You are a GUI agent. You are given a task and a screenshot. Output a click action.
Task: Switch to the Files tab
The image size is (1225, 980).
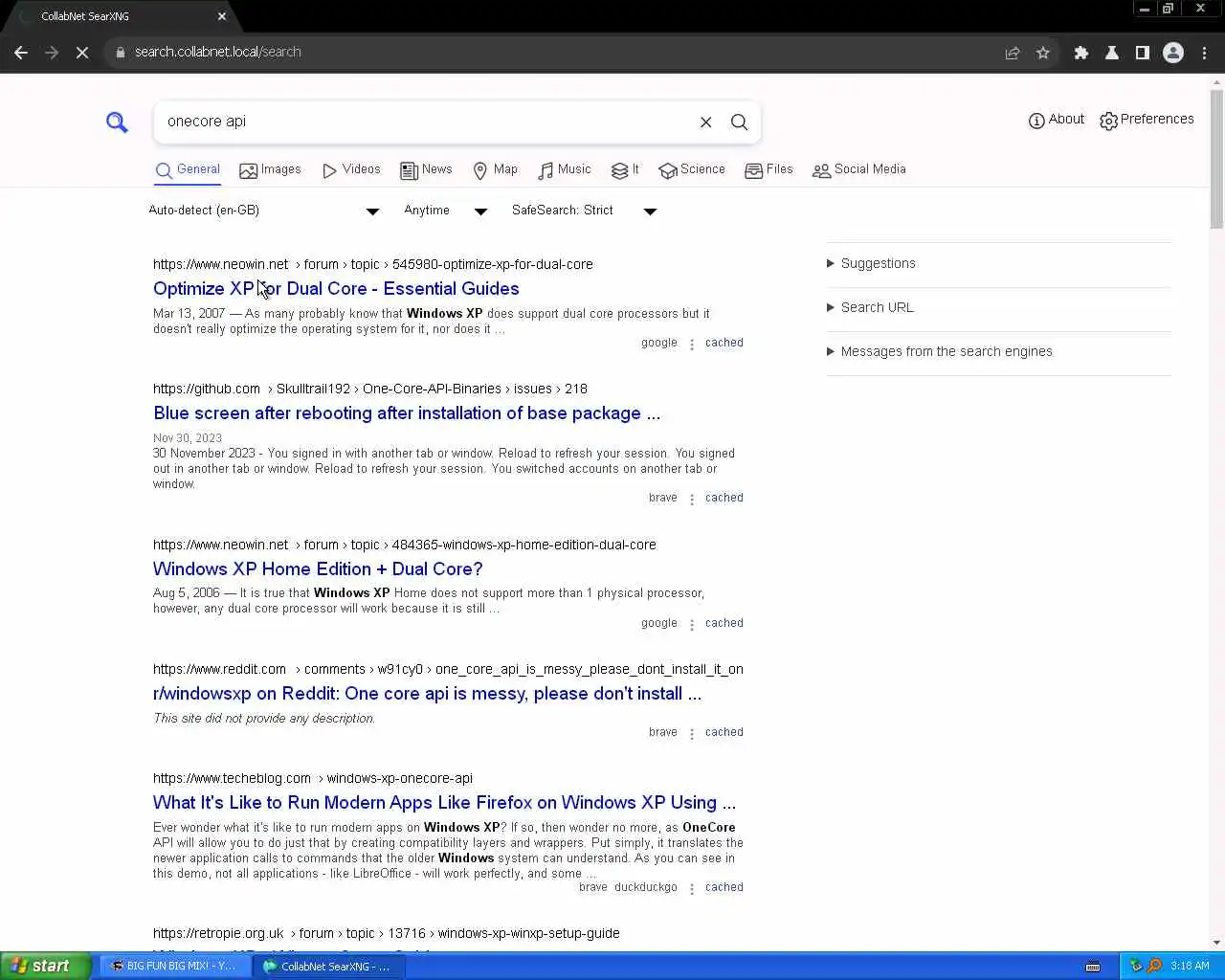point(769,169)
